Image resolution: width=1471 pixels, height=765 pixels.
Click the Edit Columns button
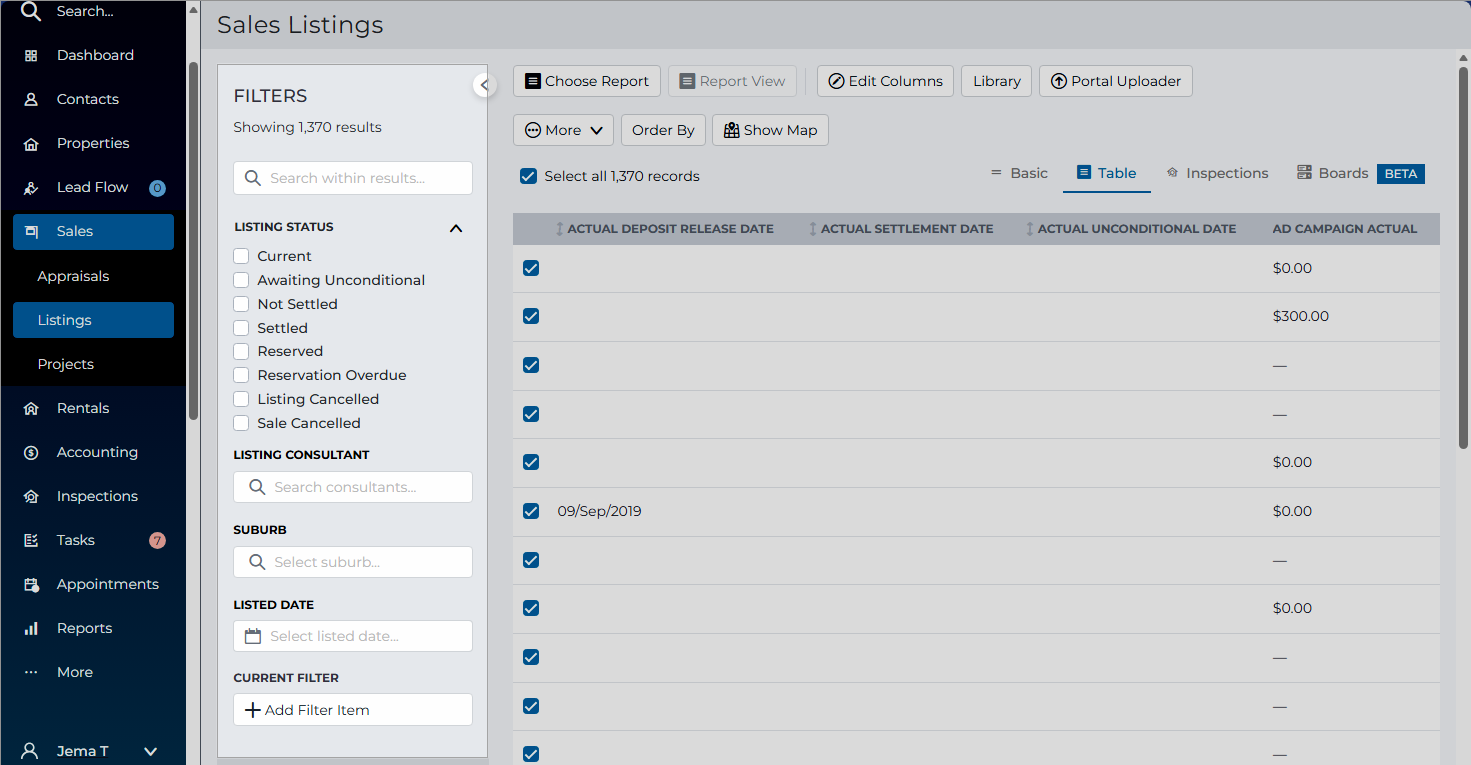click(886, 81)
